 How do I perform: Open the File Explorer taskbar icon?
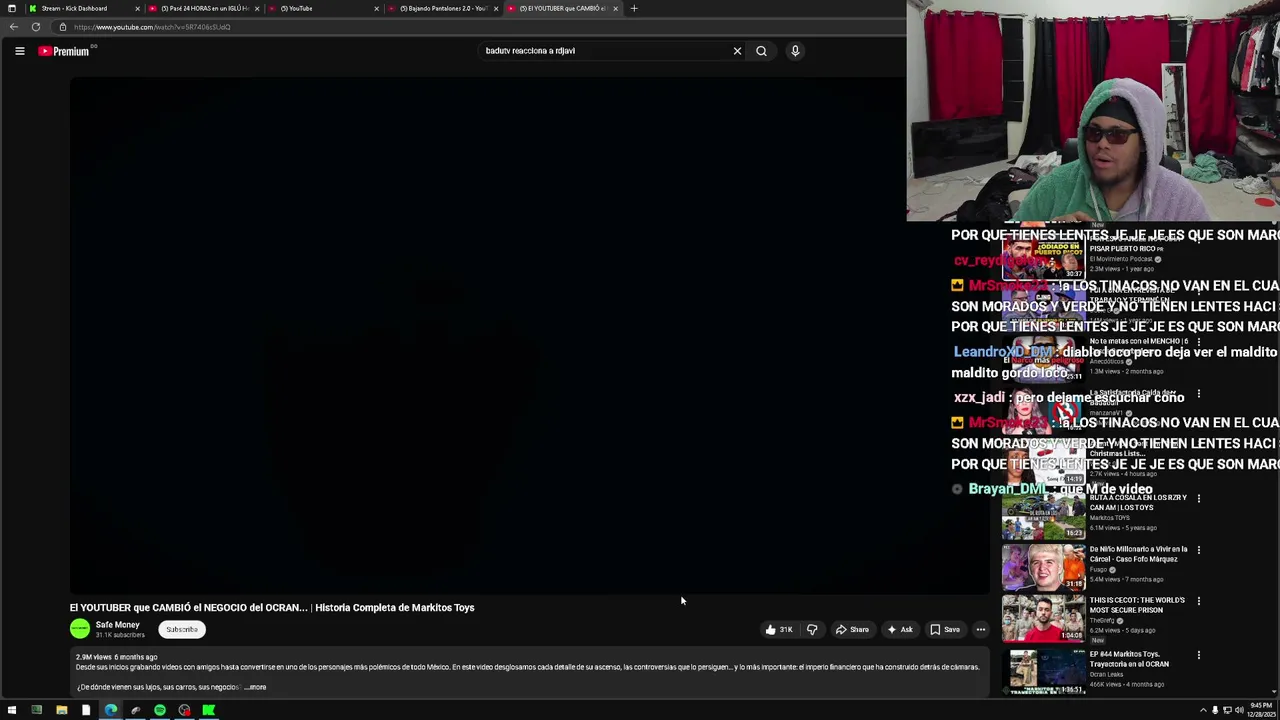click(x=61, y=711)
